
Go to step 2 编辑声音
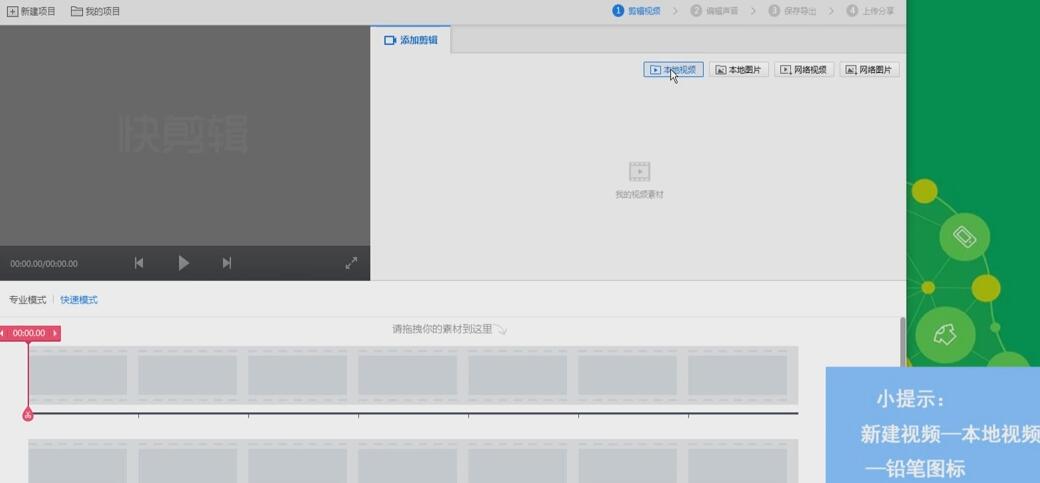tap(714, 11)
